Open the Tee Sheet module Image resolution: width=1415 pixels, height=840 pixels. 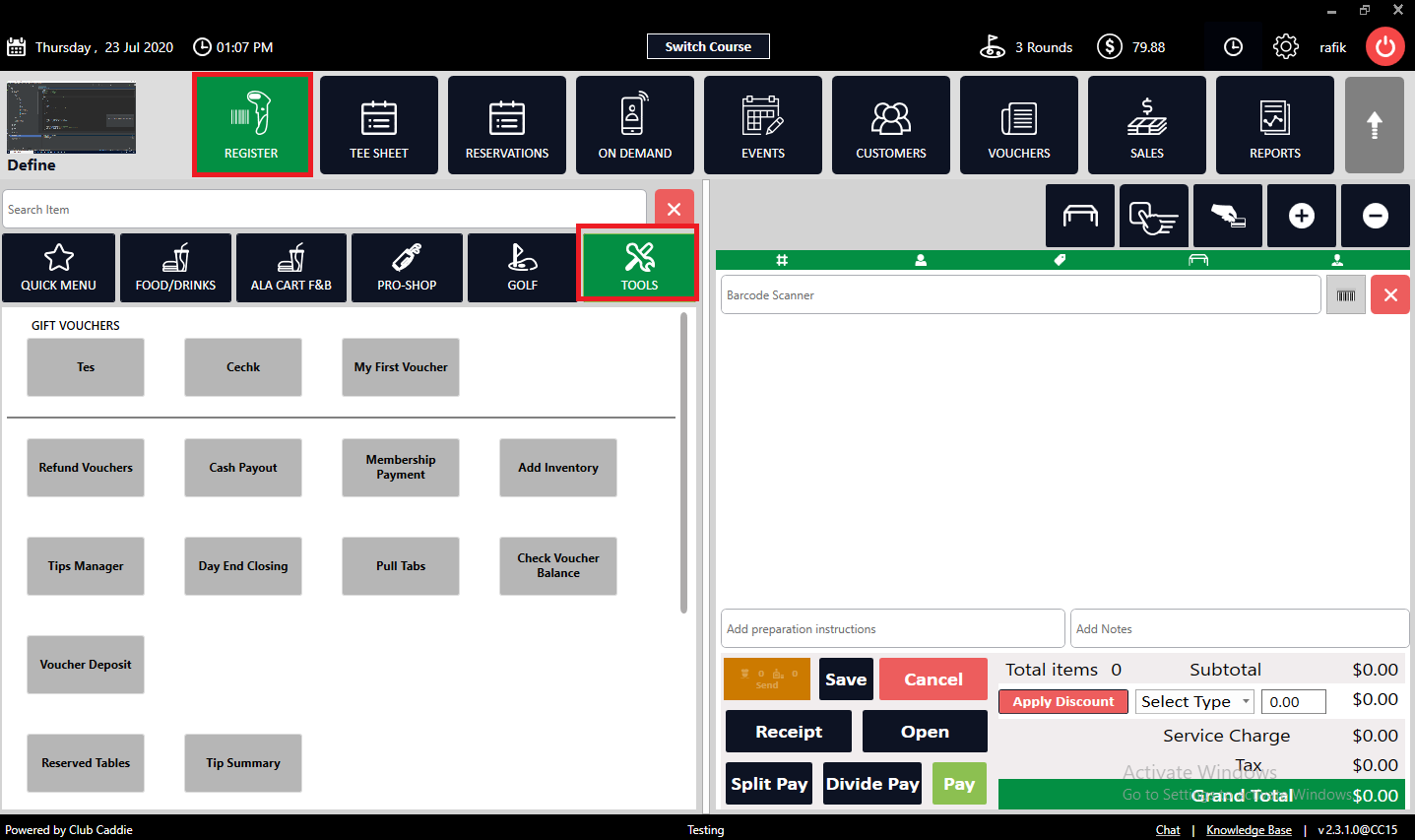pos(379,125)
